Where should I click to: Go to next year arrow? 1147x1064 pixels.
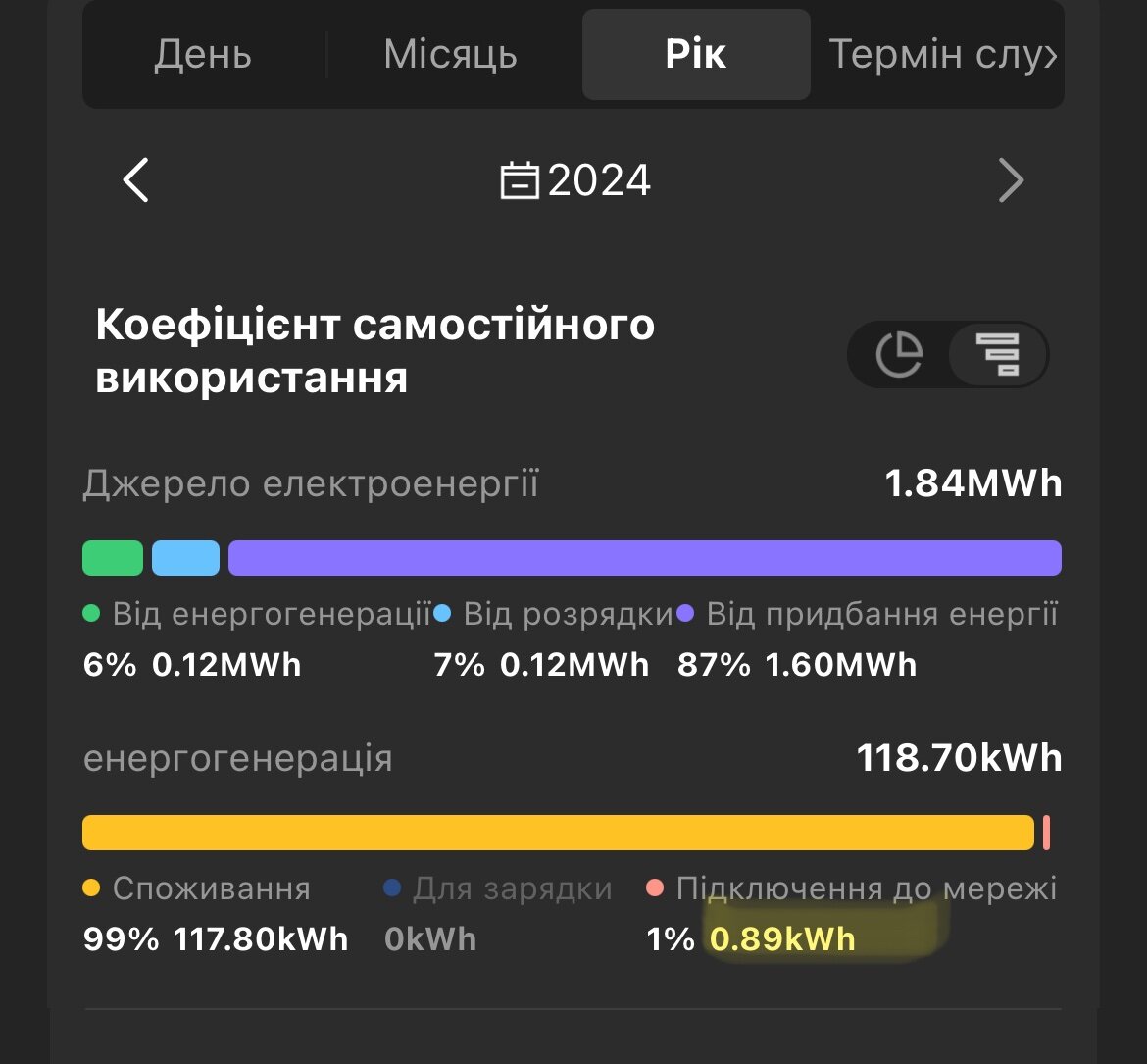pos(1011,180)
